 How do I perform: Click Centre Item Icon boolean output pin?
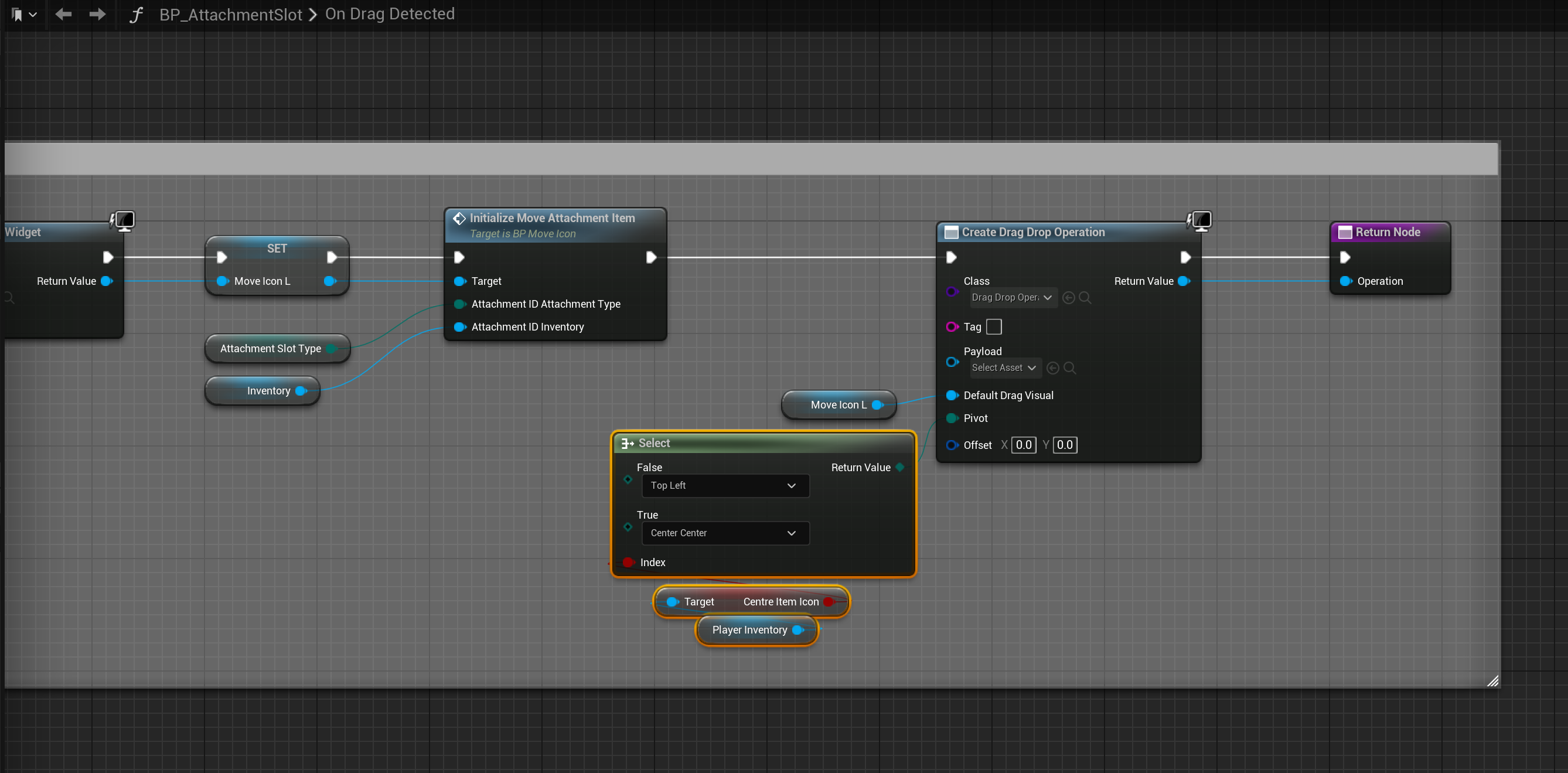click(829, 602)
